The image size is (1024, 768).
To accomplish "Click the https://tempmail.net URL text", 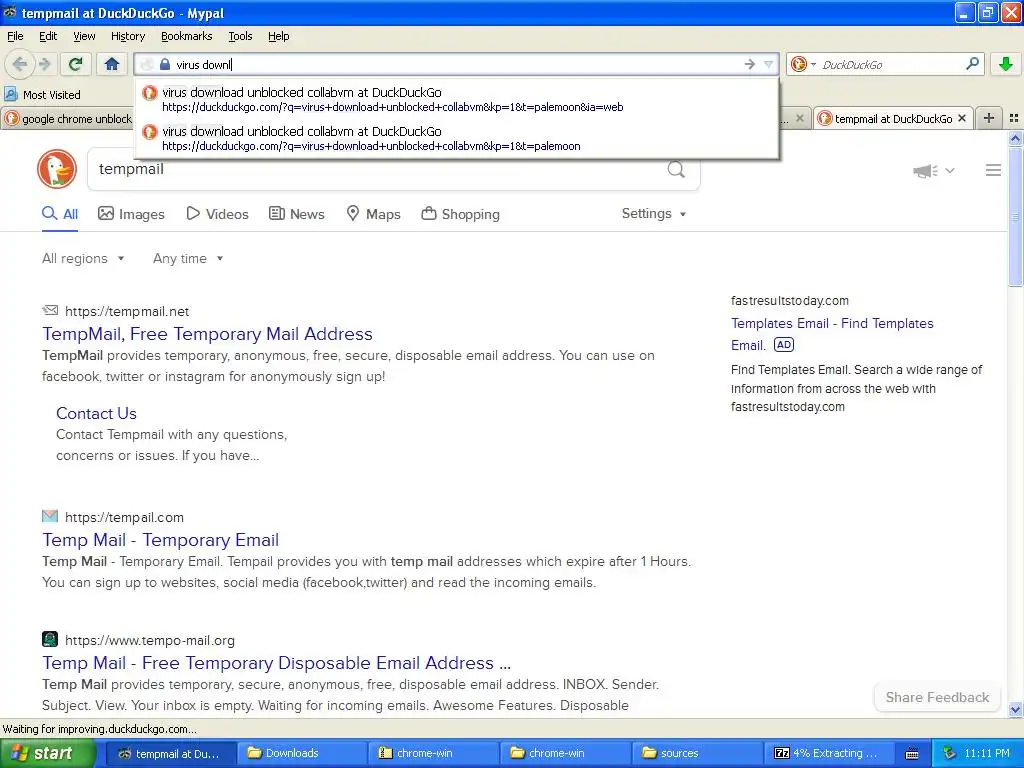I will tap(127, 312).
